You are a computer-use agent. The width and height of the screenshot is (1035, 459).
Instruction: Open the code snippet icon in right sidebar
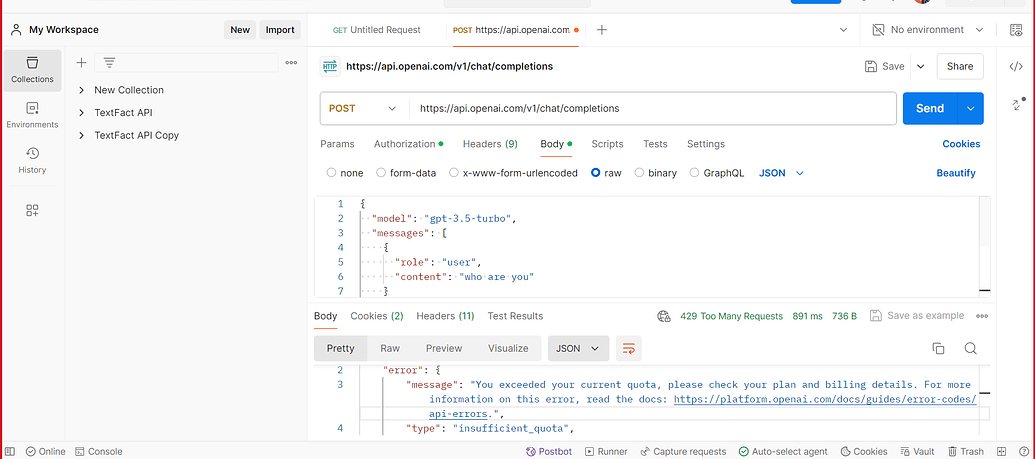click(1016, 67)
